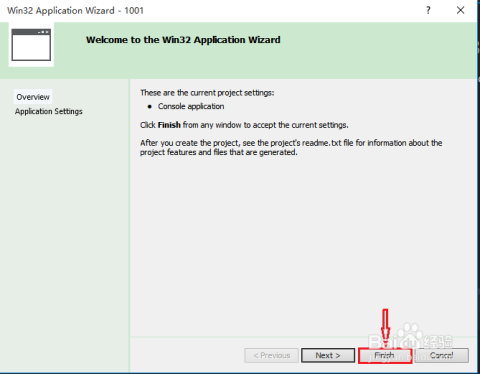Go to the next wizard page

point(328,355)
